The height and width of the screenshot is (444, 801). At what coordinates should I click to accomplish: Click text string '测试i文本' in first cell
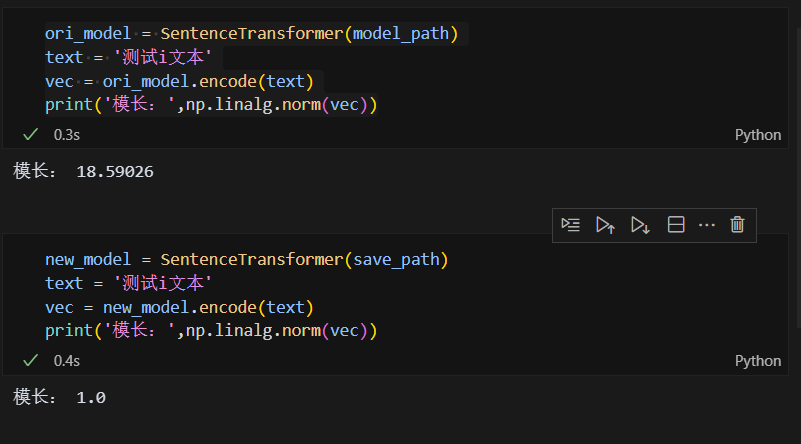(162, 57)
